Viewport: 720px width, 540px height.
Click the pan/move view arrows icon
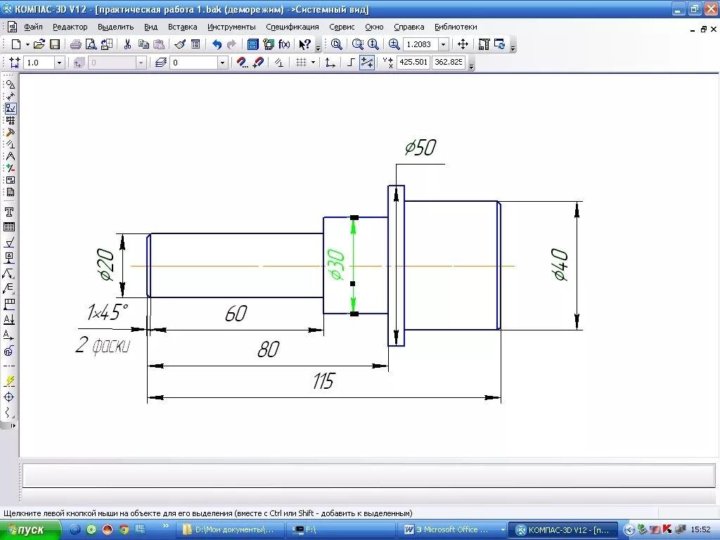pos(463,45)
